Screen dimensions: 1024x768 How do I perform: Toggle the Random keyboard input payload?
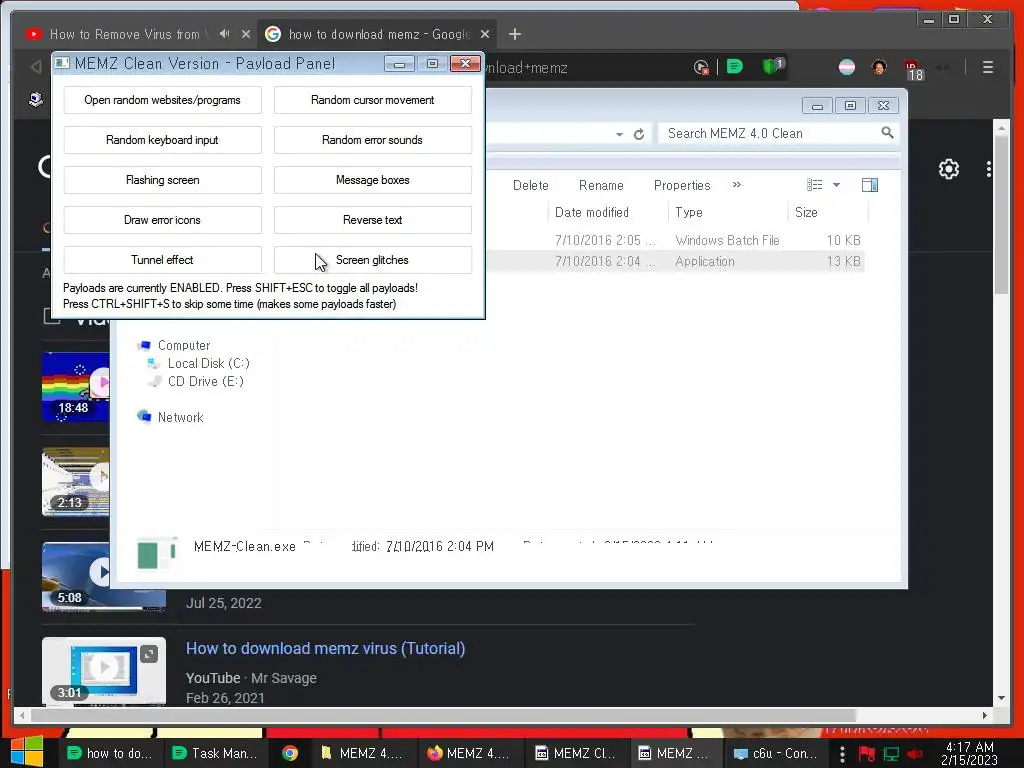pos(163,140)
